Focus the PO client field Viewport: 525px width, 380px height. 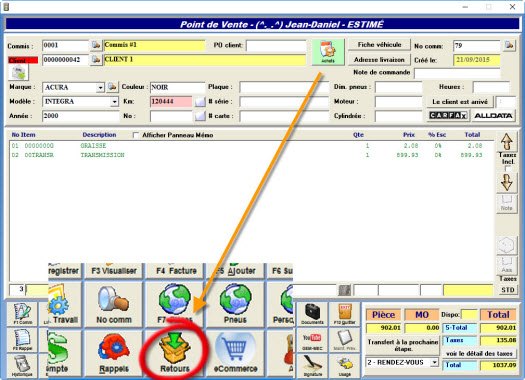click(276, 46)
